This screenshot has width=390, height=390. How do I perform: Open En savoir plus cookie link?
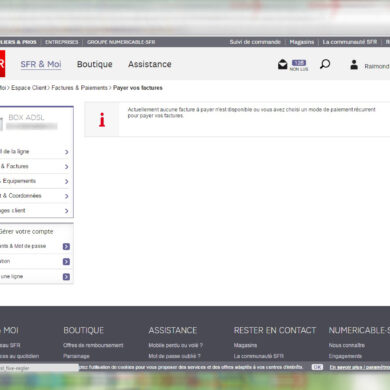tap(360, 367)
